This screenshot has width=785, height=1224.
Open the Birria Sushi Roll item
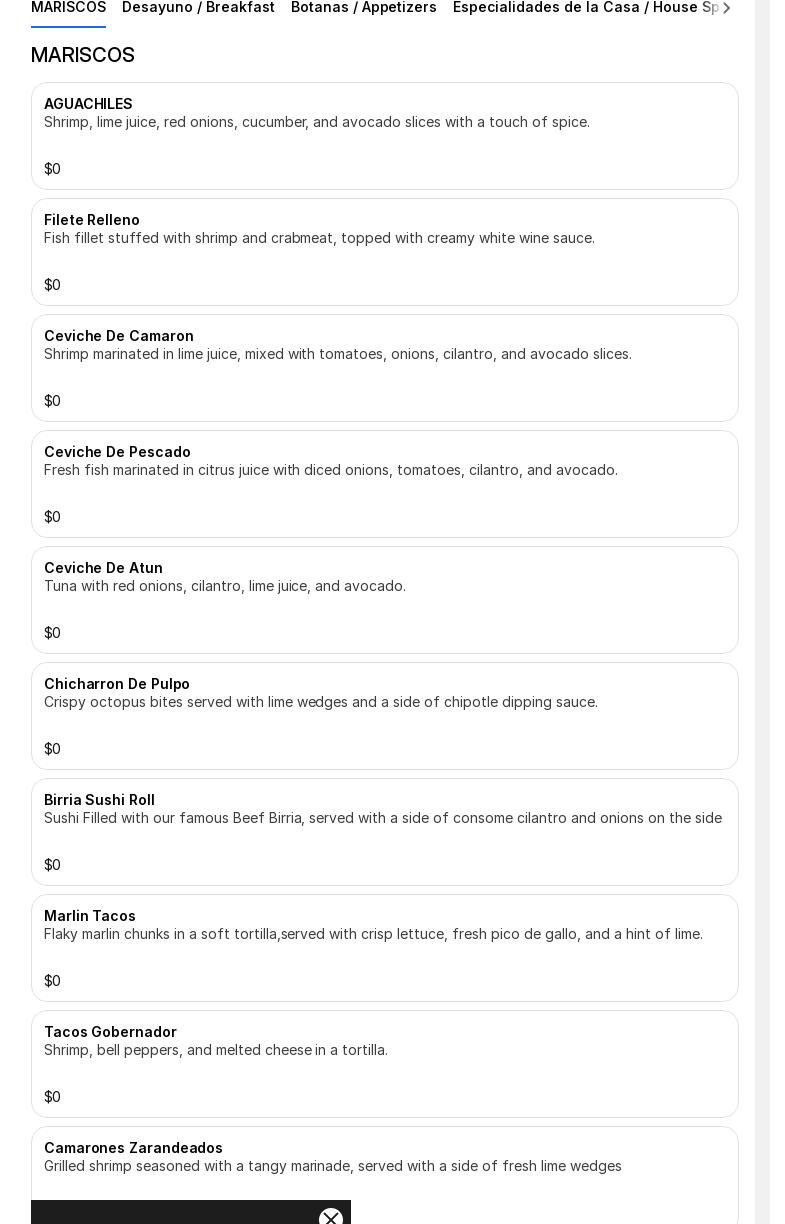tap(385, 832)
